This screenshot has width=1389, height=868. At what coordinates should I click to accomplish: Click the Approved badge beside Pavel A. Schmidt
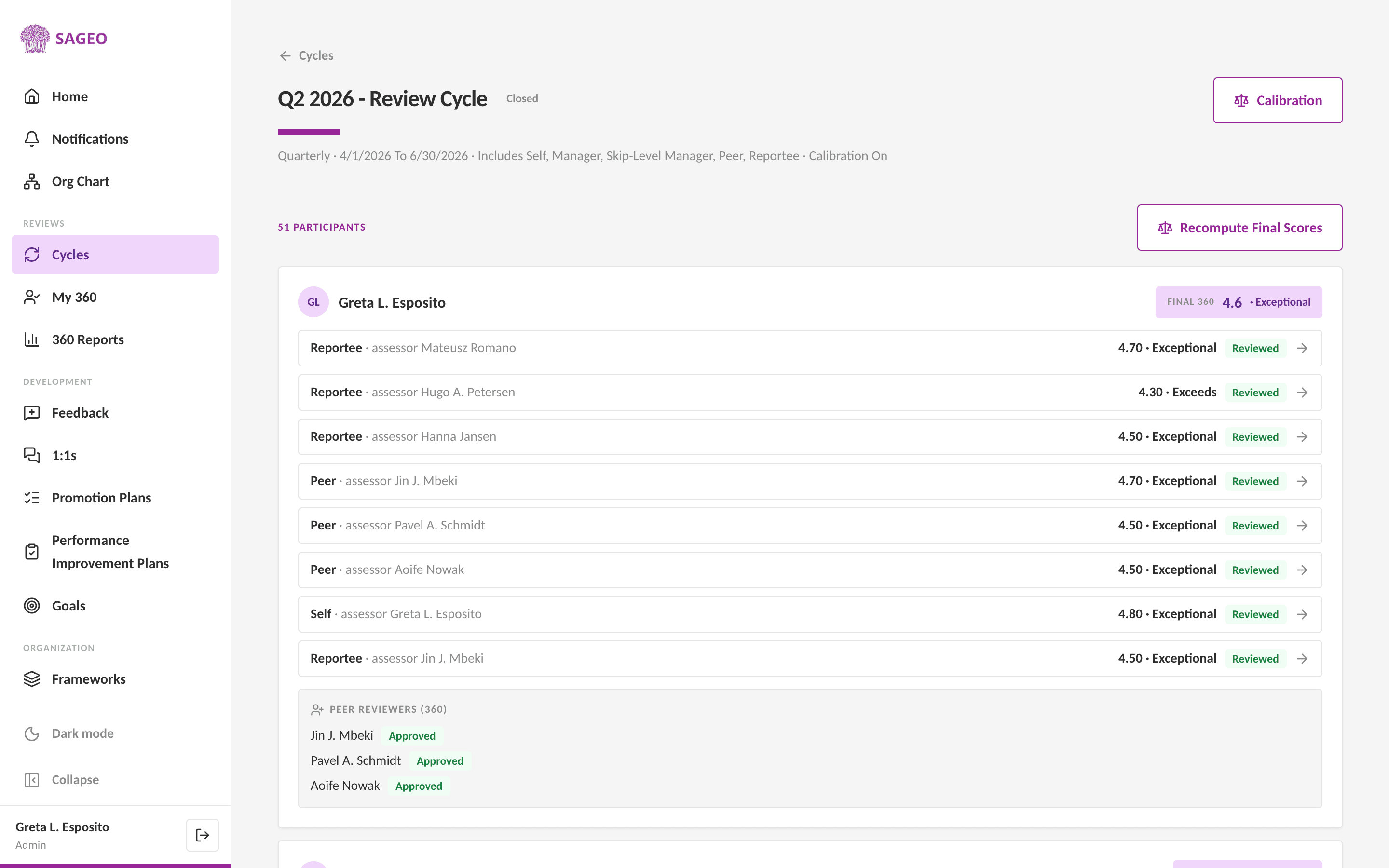click(x=440, y=760)
